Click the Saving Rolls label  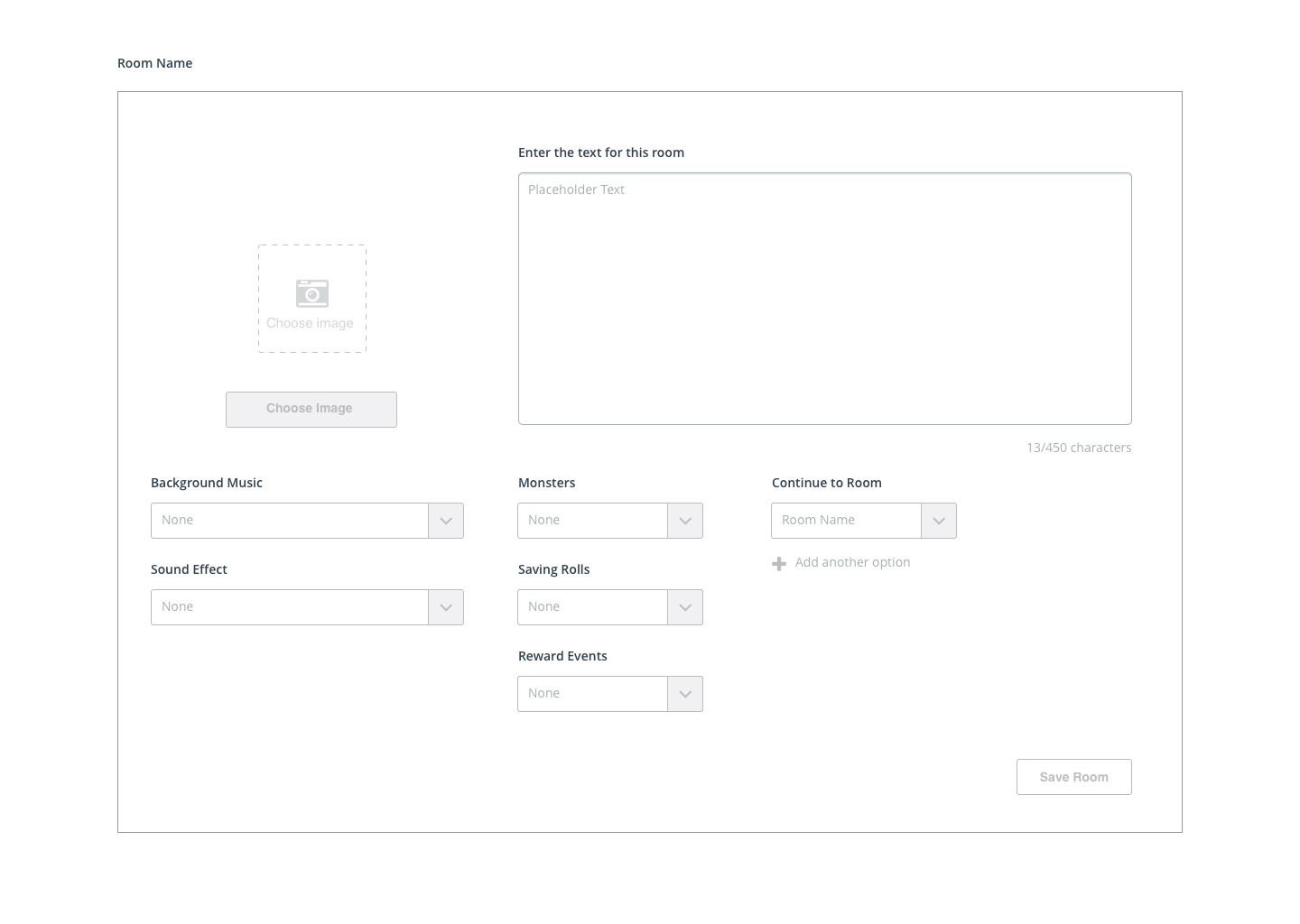point(553,569)
